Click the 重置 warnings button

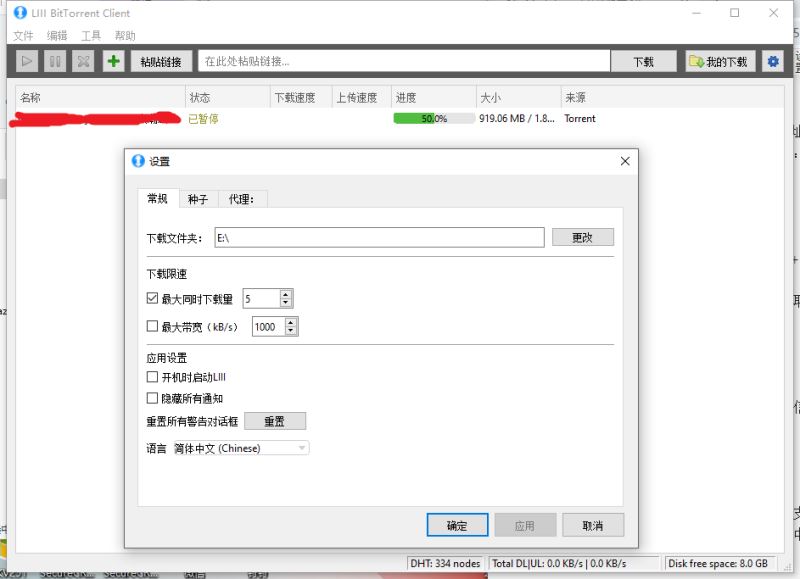[x=275, y=421]
